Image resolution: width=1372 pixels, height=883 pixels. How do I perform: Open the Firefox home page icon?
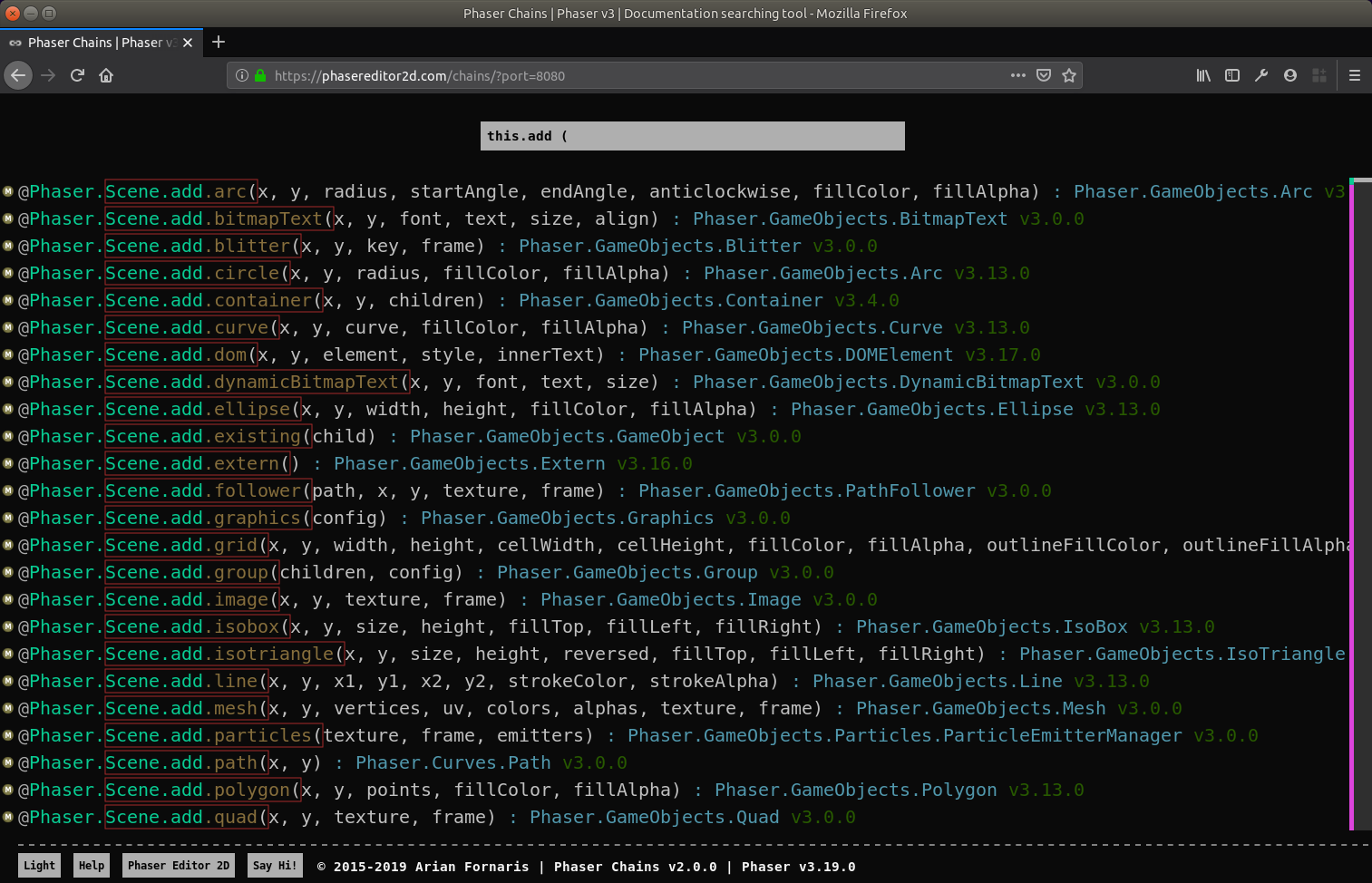106,75
